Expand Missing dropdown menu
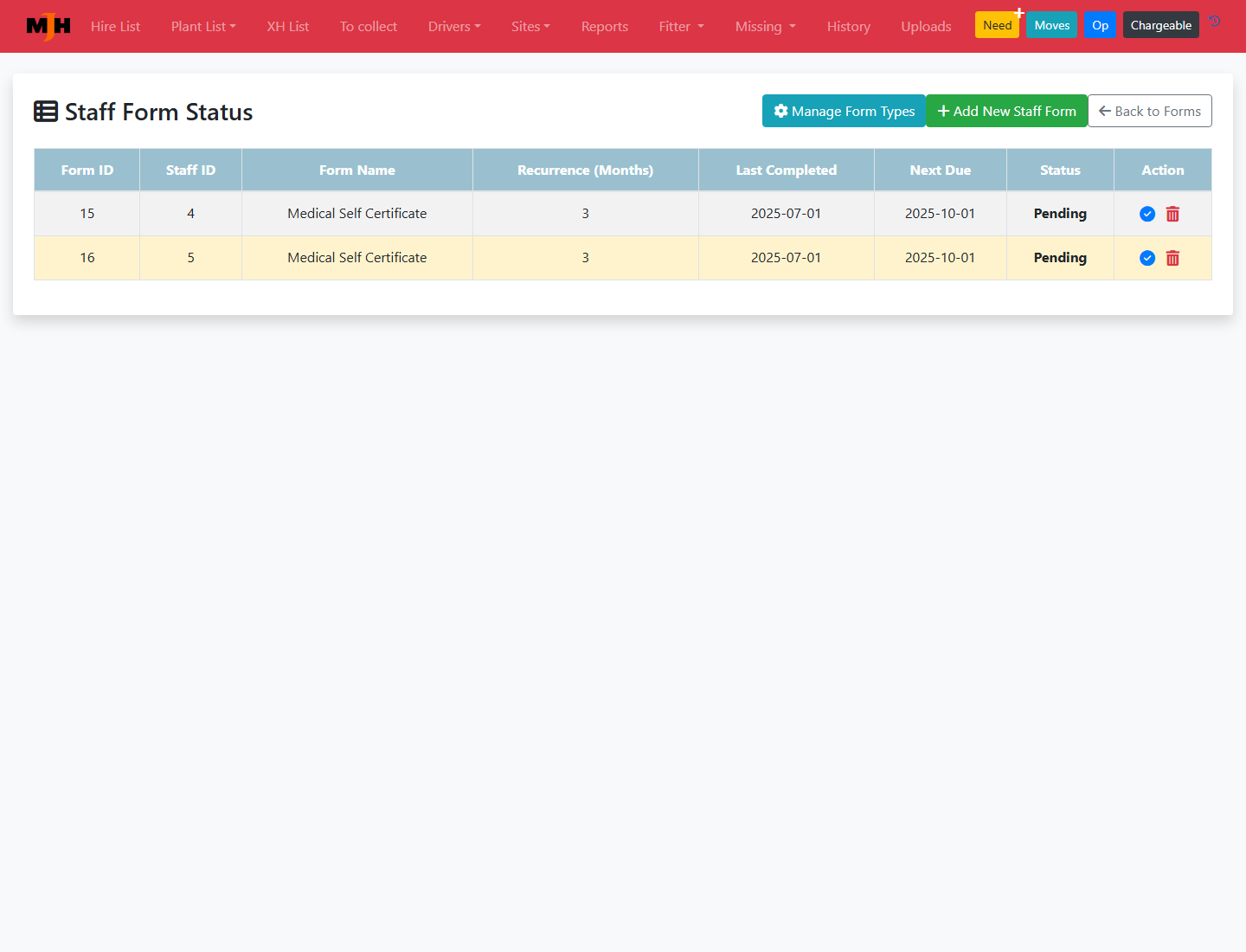This screenshot has width=1246, height=952. [766, 26]
